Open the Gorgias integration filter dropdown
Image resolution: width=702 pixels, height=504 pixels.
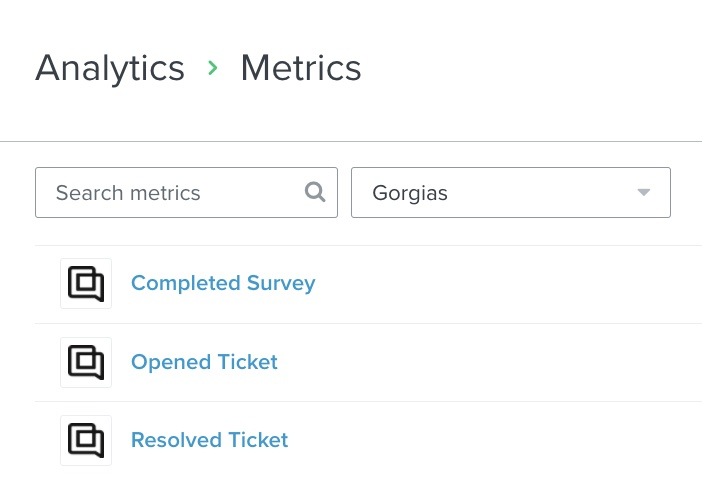[511, 192]
